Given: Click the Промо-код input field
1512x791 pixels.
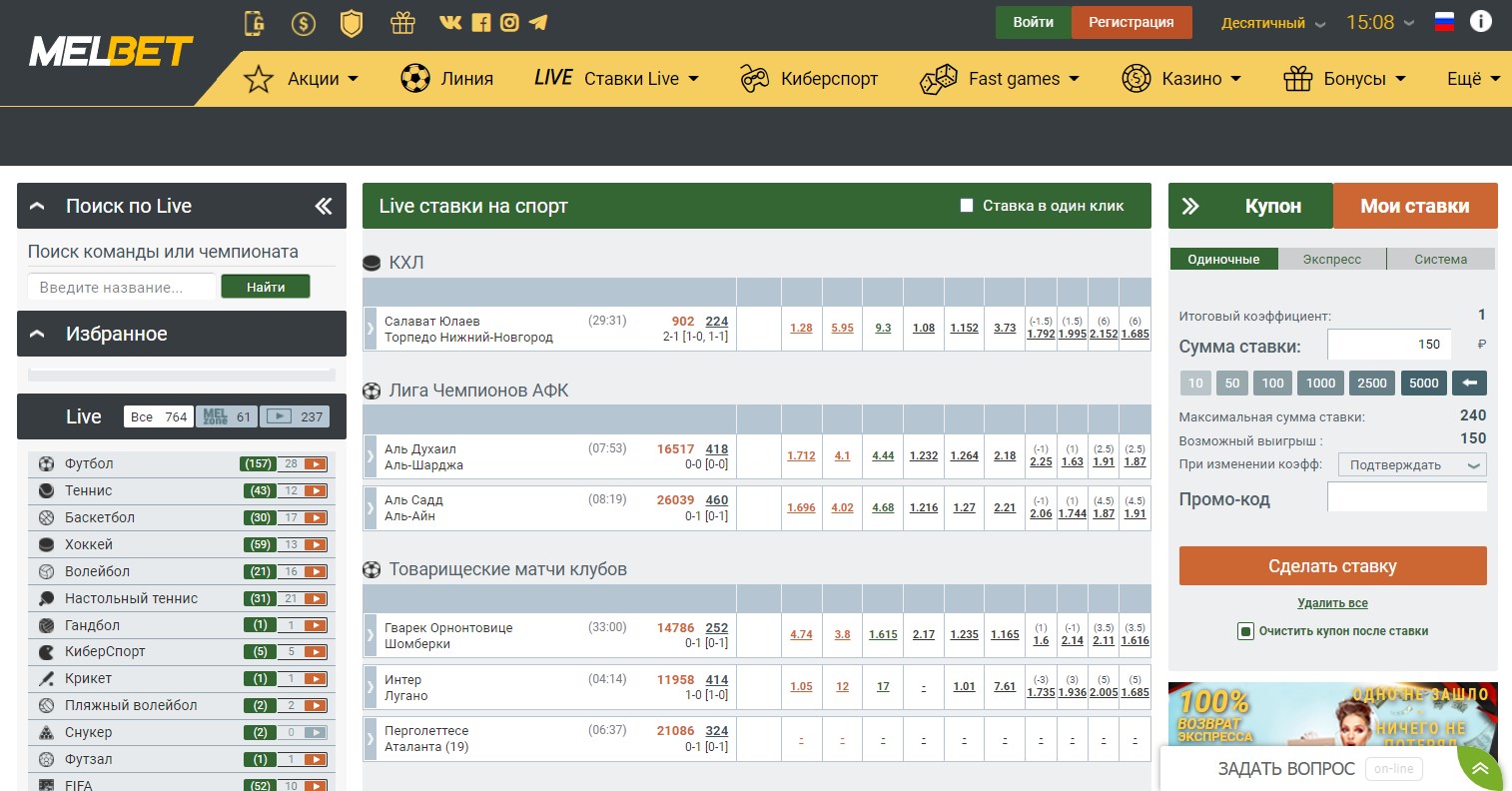Looking at the screenshot, I should click(1407, 496).
